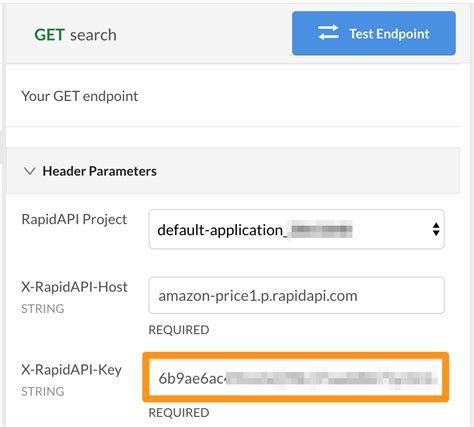Image resolution: width=474 pixels, height=427 pixels.
Task: Click the 'Your GET endpoint' description text
Action: coord(80,96)
